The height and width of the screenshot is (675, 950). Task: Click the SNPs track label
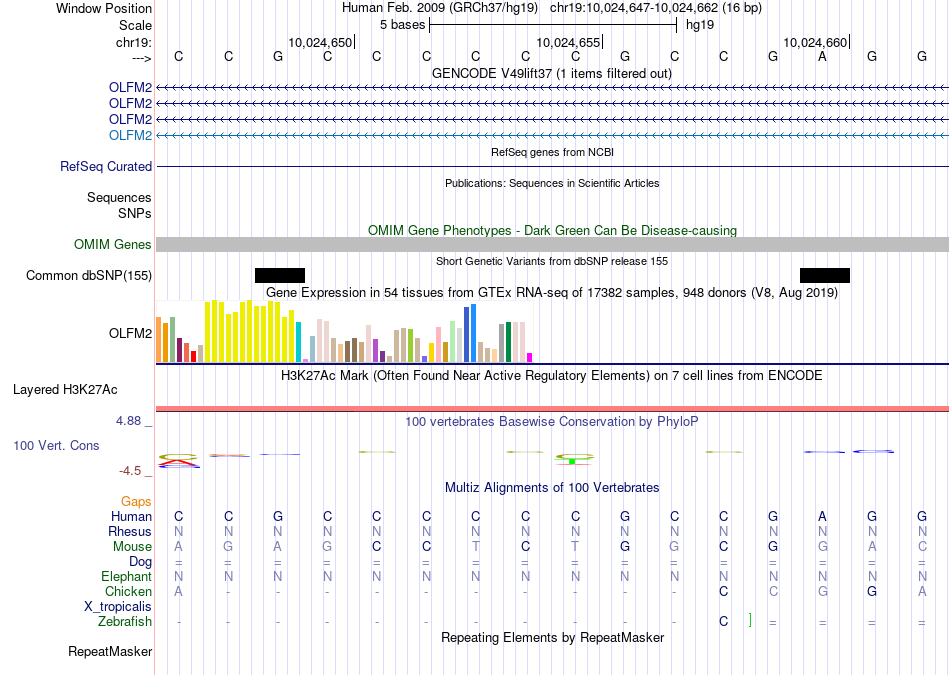pyautogui.click(x=135, y=213)
